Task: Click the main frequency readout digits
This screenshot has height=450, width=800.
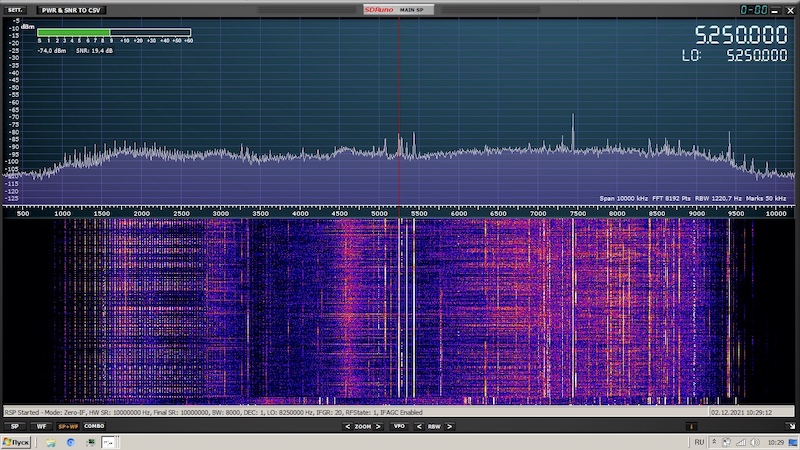Action: [x=741, y=36]
